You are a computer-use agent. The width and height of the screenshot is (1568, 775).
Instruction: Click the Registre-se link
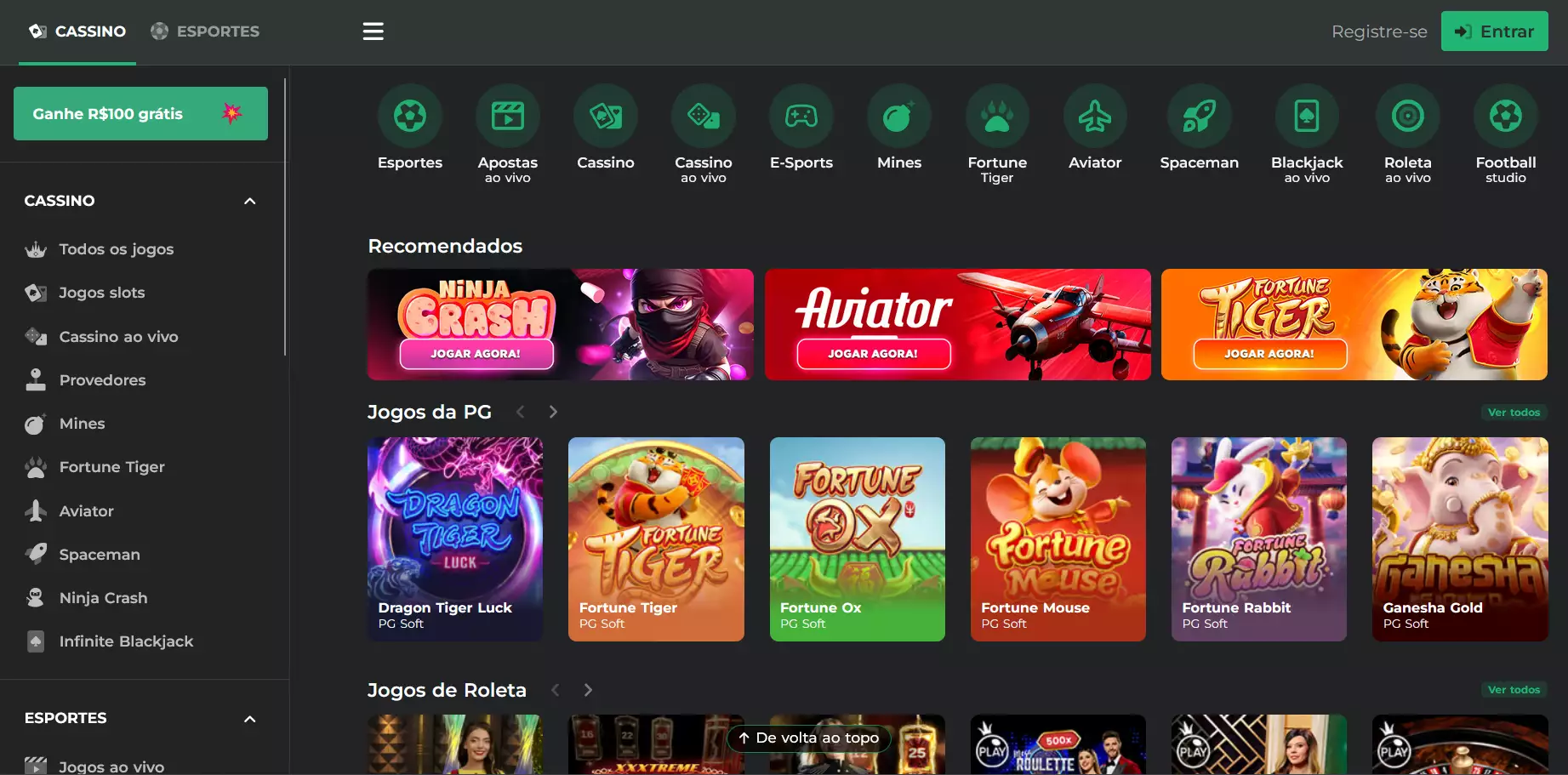[1378, 31]
